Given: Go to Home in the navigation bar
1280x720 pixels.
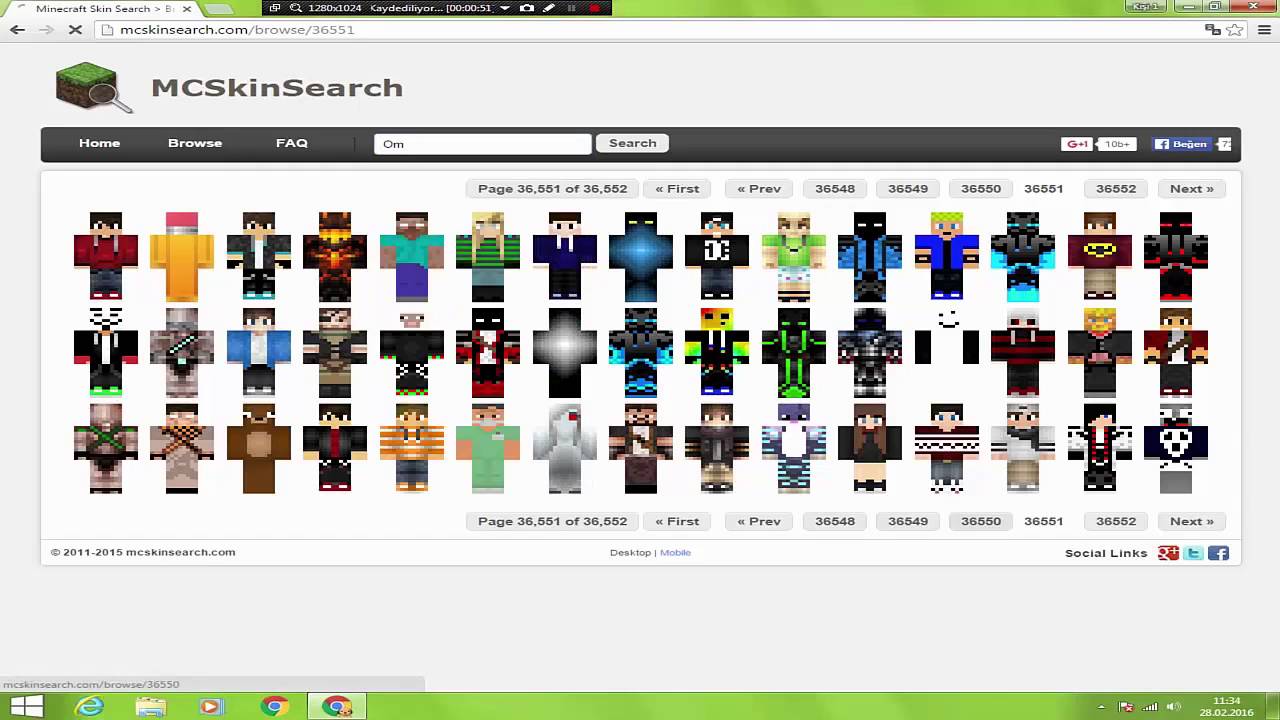Looking at the screenshot, I should [x=99, y=143].
